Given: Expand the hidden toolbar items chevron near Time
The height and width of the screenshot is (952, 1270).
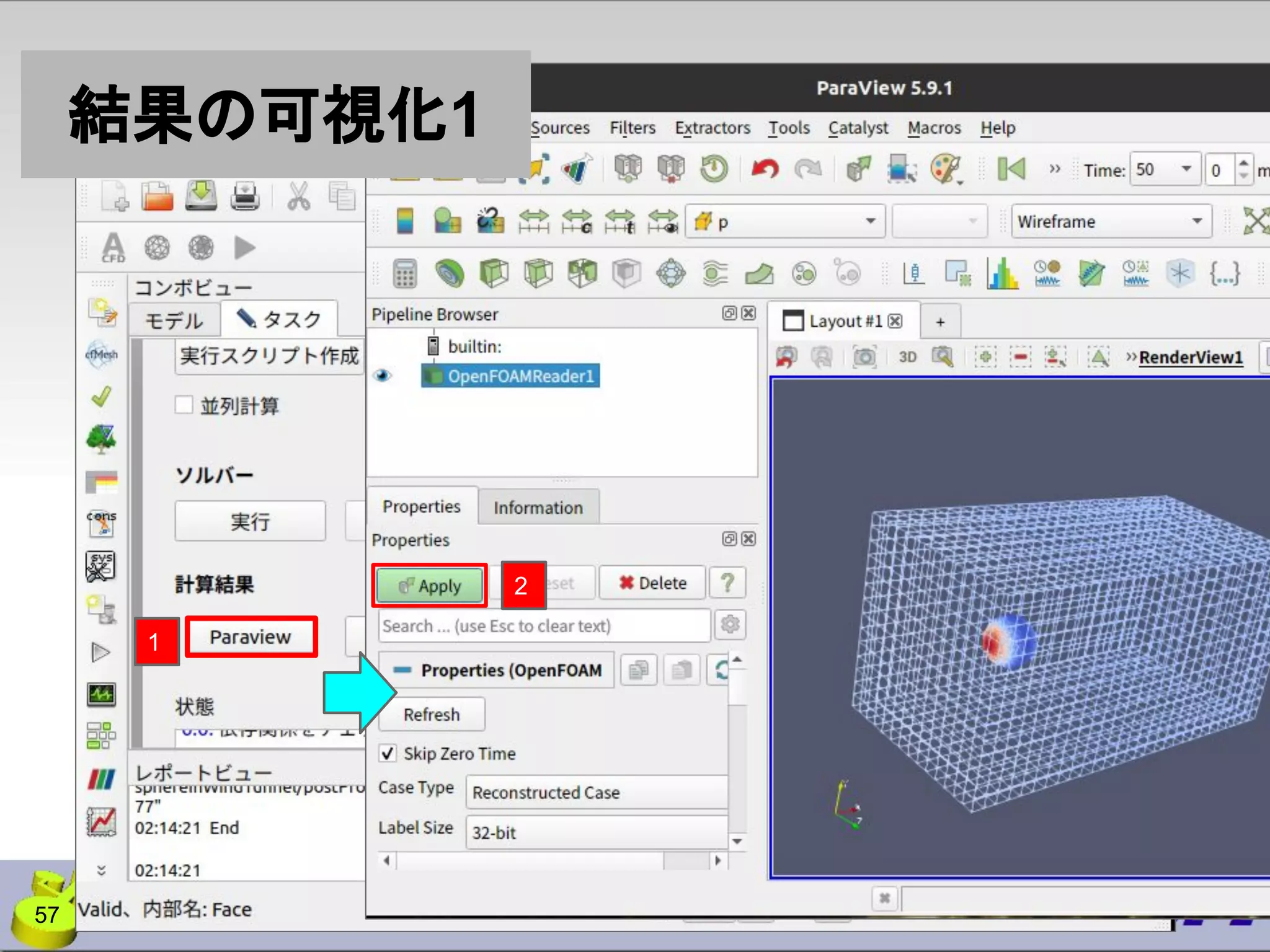Looking at the screenshot, I should click(1055, 169).
